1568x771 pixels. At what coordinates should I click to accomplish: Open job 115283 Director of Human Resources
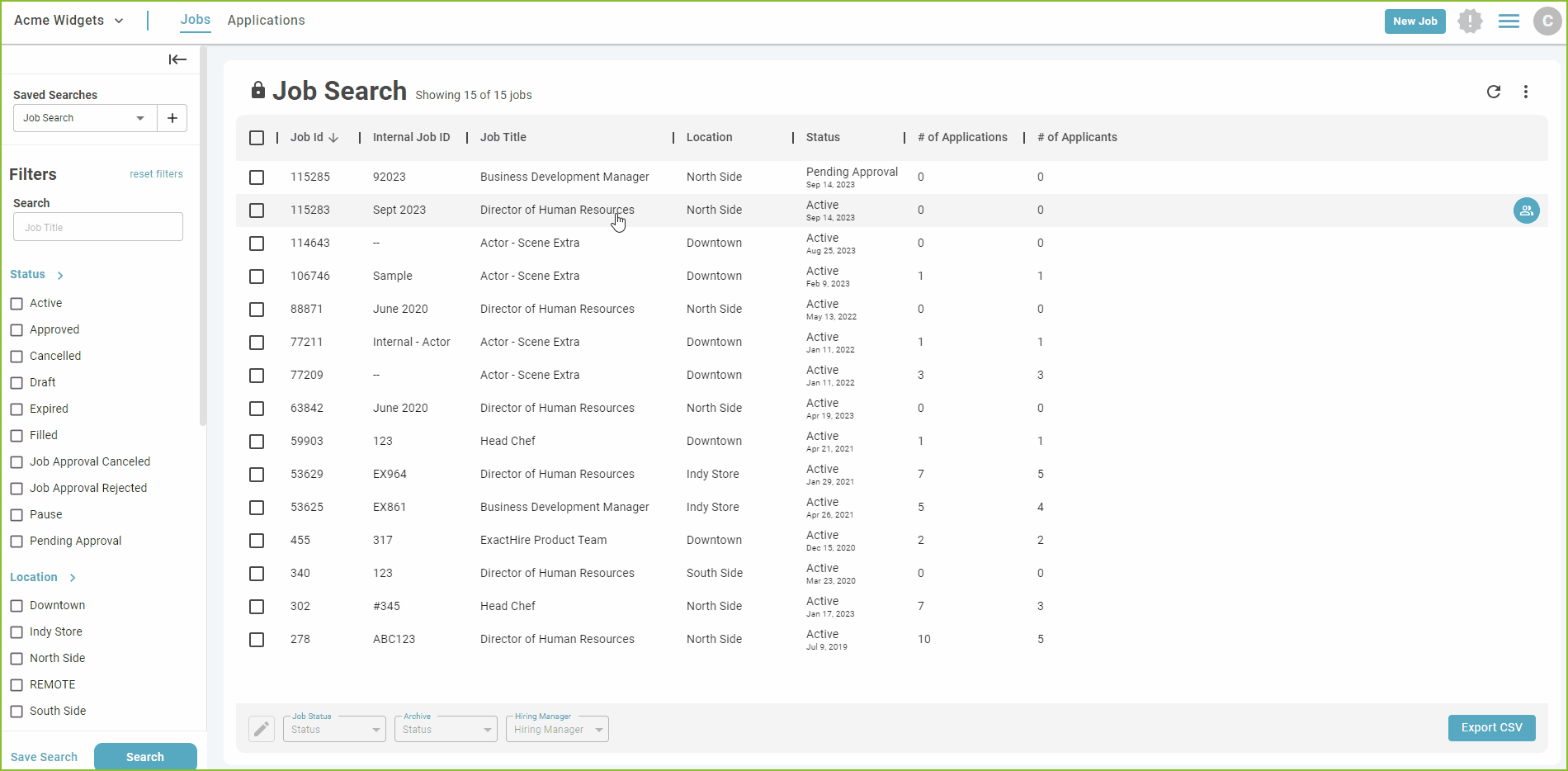[x=557, y=210]
